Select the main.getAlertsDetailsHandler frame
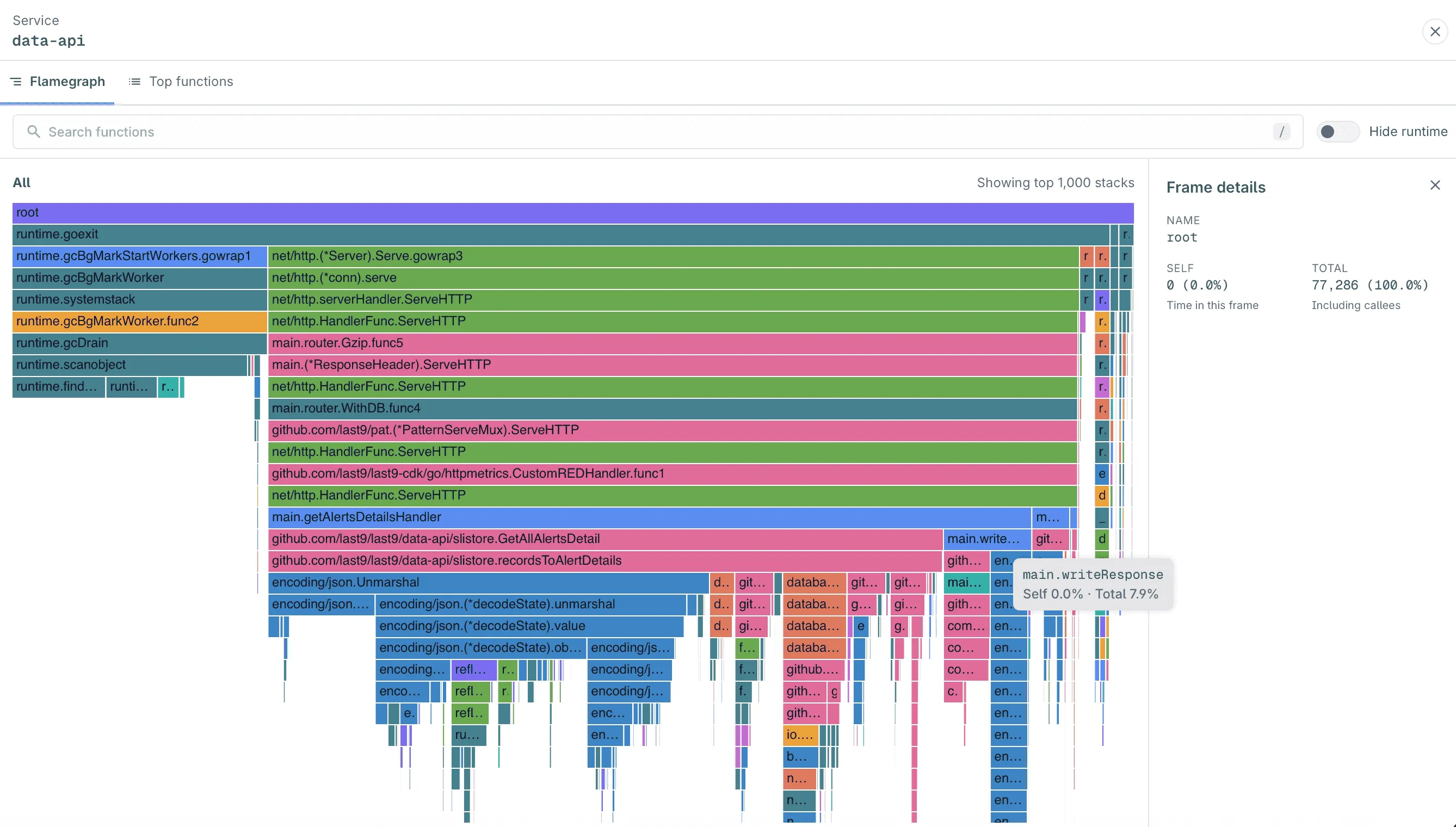This screenshot has height=827, width=1456. [x=649, y=517]
